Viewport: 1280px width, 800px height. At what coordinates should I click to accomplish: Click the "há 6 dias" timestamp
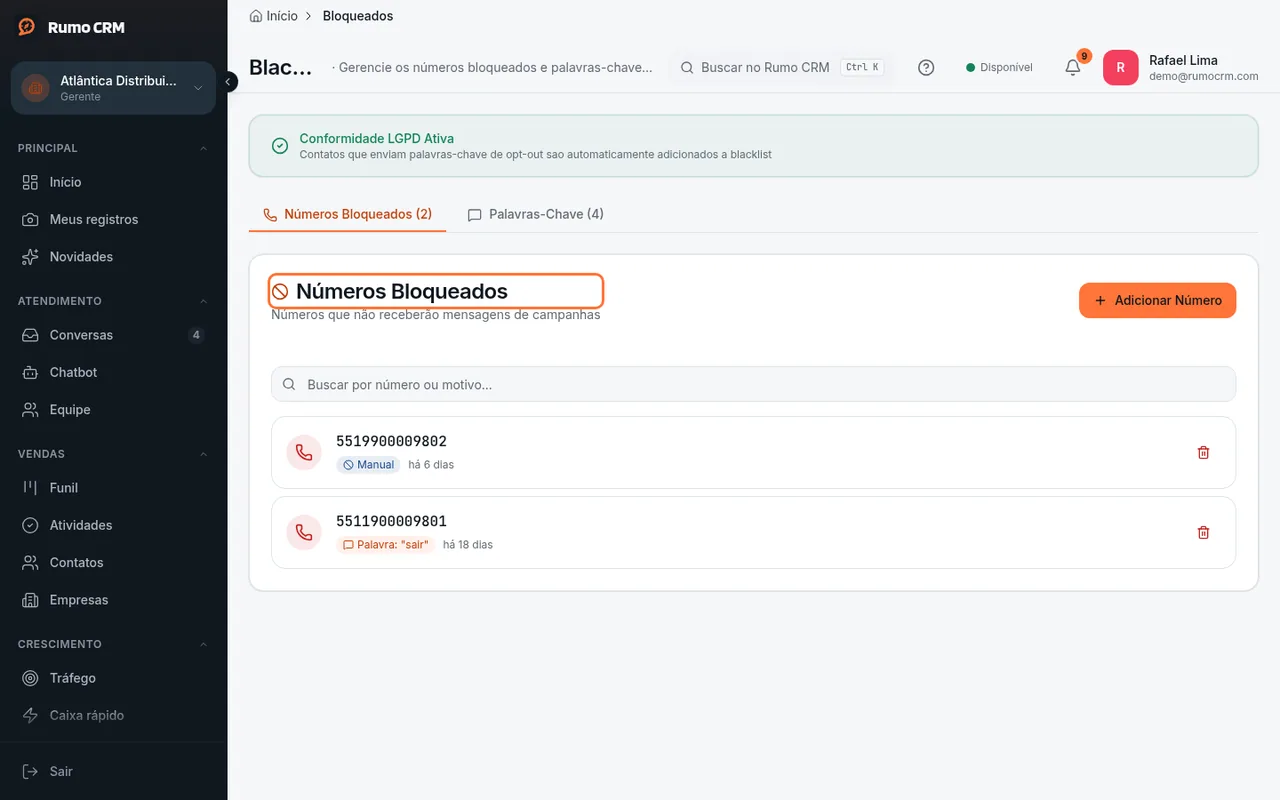(431, 465)
